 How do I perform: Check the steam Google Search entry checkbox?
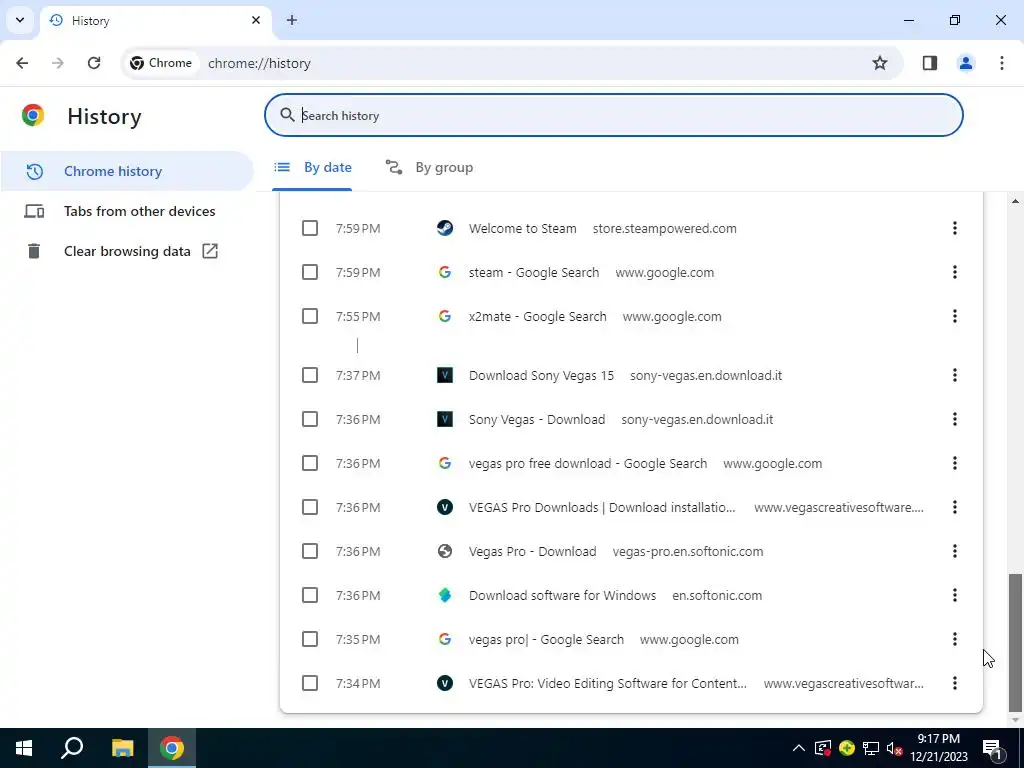click(x=310, y=272)
